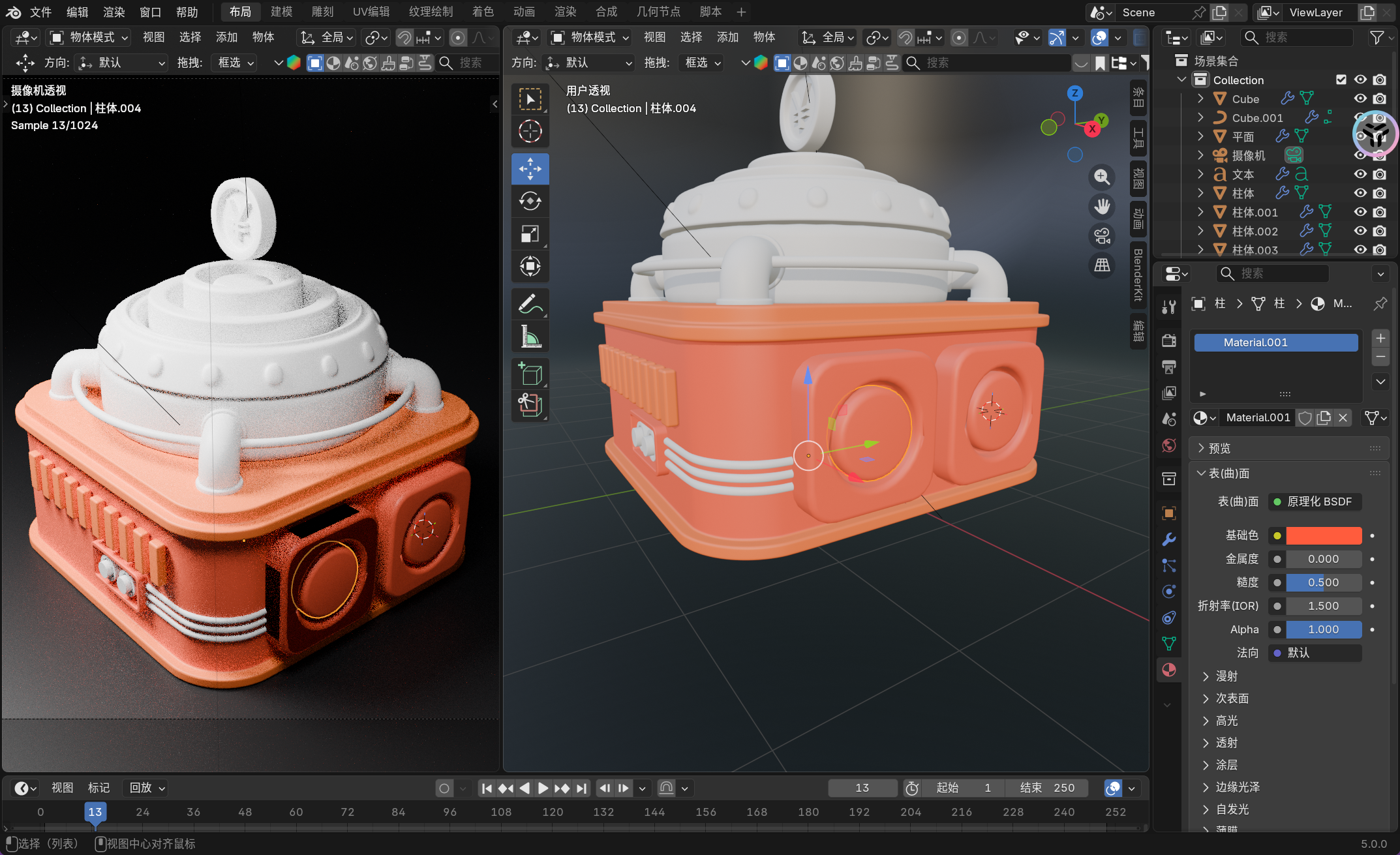Viewport: 1400px width, 855px height.
Task: Expand the Cube item in outliner
Action: (x=1200, y=98)
